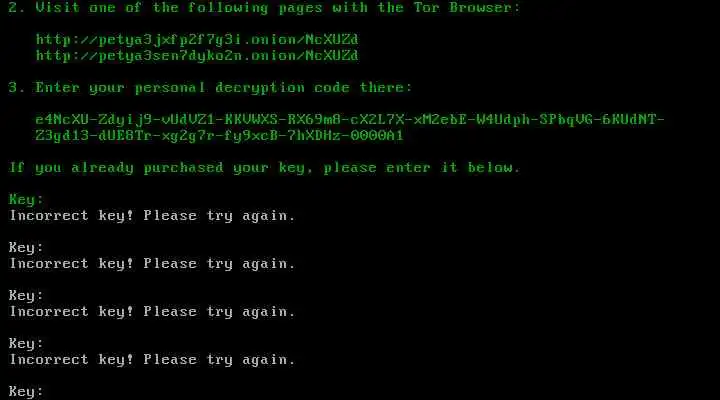Click the e4NcXU segment of the decryption code
This screenshot has width=720, height=400.
[x=62, y=120]
